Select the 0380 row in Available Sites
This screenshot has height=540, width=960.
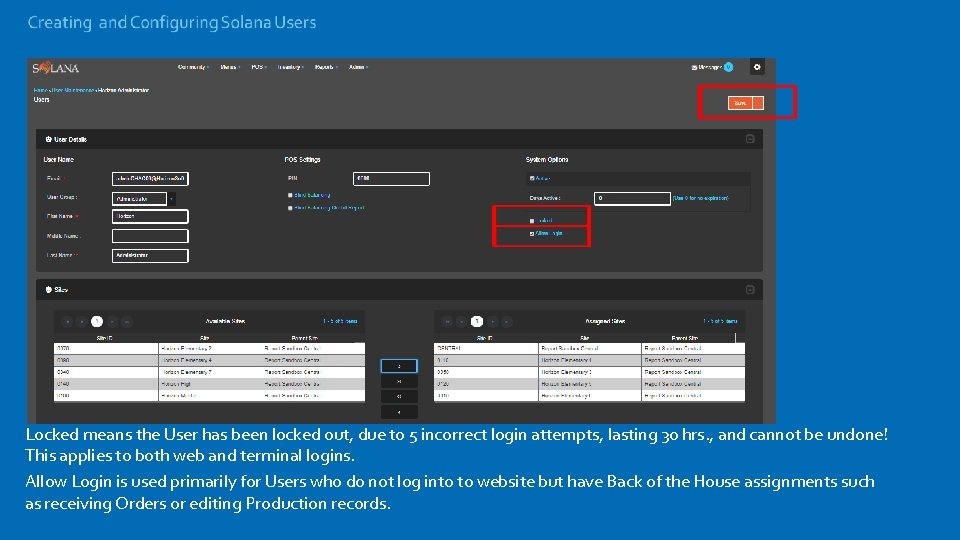(x=209, y=361)
